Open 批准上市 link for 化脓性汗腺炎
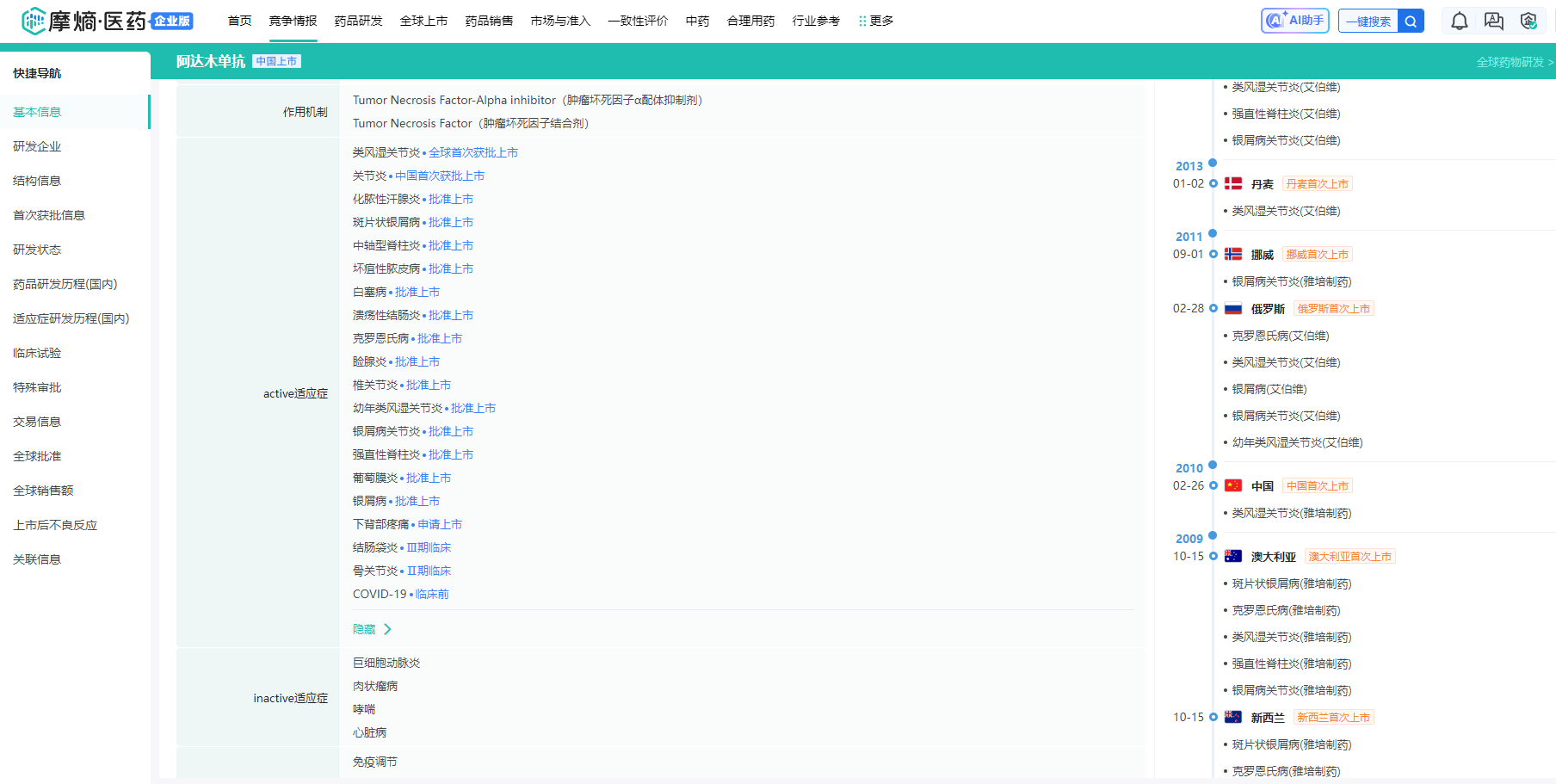 coord(451,199)
